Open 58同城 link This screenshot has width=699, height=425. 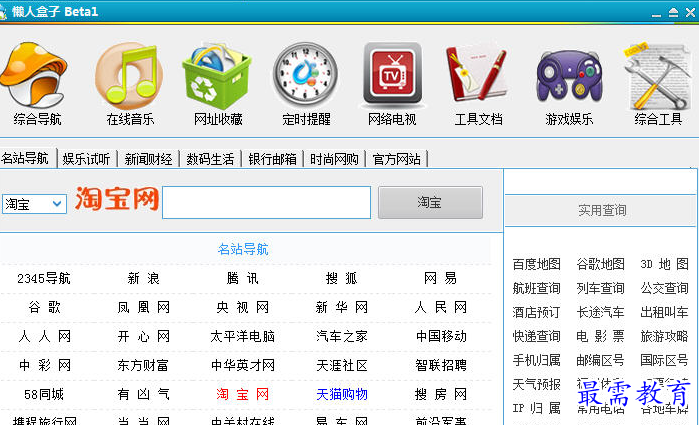[x=44, y=394]
